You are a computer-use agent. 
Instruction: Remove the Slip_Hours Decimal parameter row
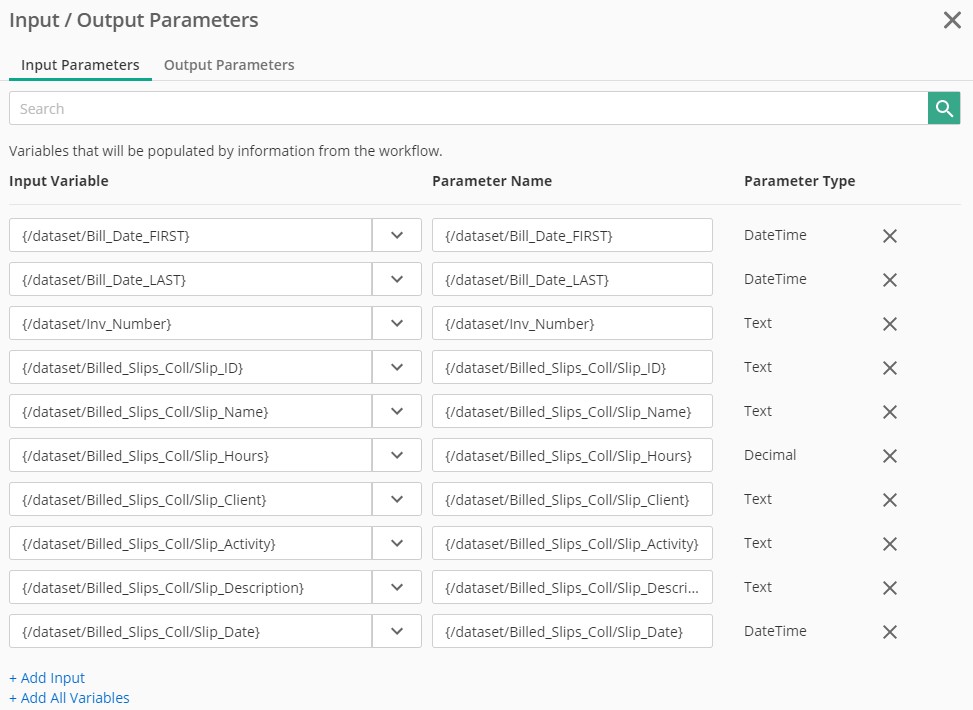tap(889, 456)
